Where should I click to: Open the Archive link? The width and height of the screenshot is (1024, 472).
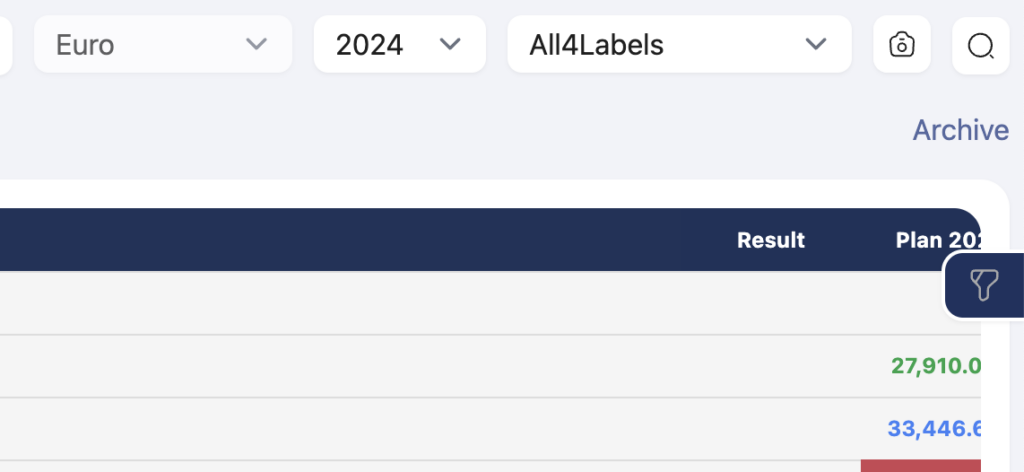[x=961, y=130]
